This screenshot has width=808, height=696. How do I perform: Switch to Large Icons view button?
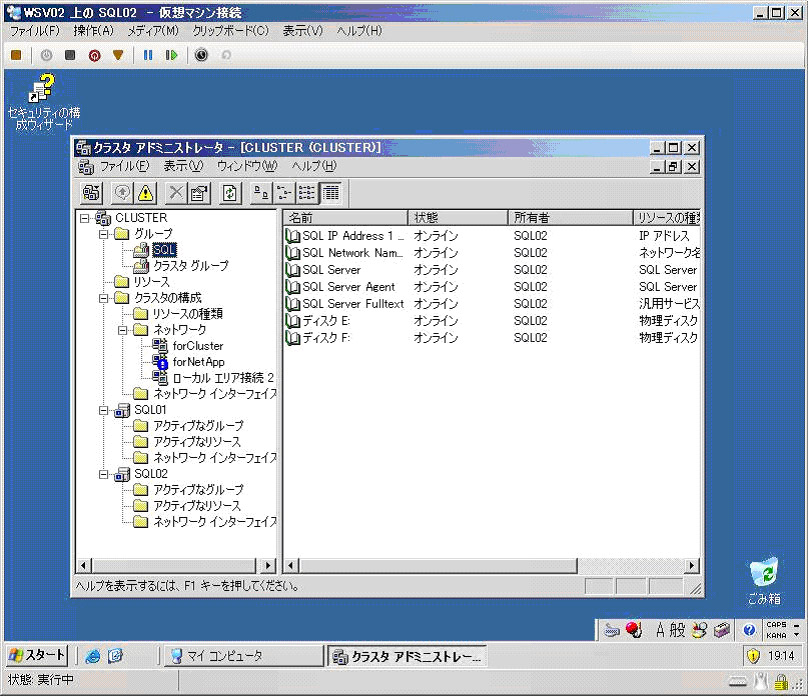(260, 193)
